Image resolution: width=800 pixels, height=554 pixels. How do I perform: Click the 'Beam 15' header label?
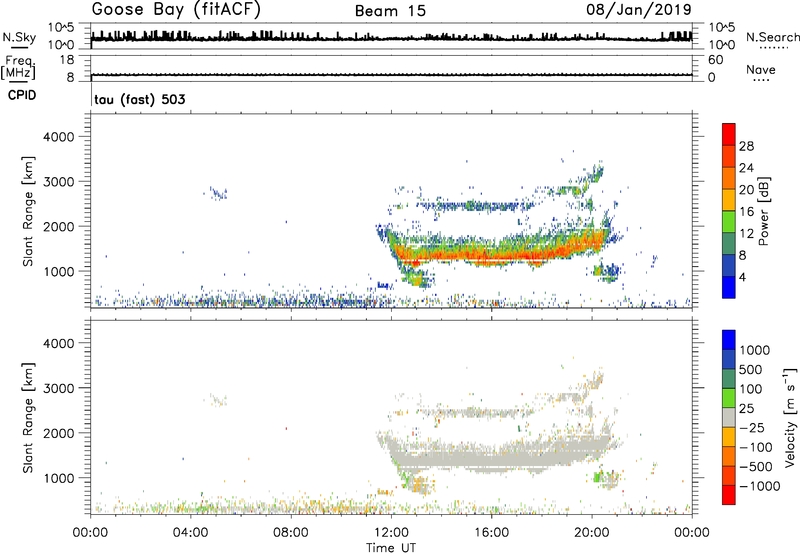click(390, 11)
